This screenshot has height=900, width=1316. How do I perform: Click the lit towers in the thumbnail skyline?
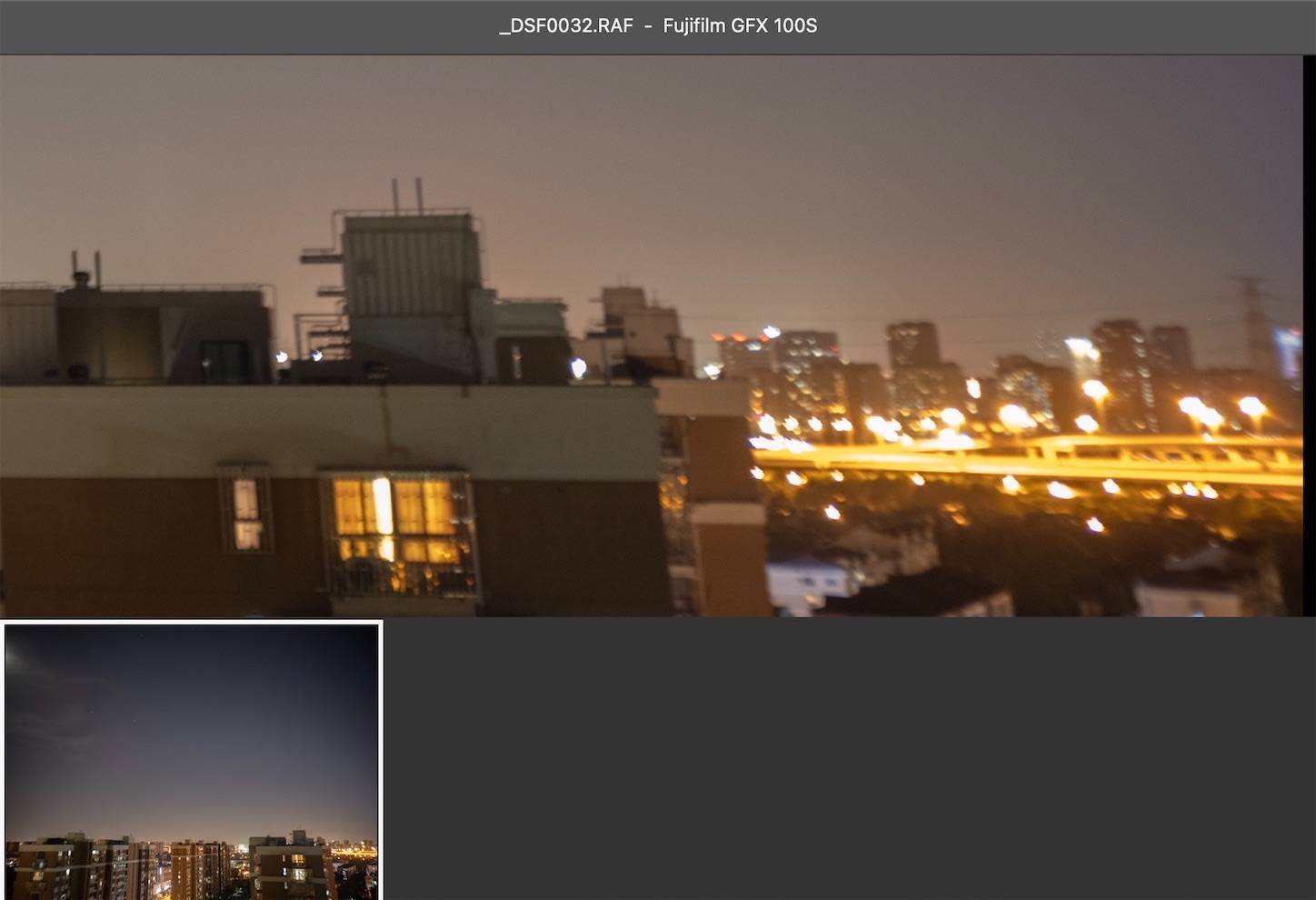pos(182,864)
